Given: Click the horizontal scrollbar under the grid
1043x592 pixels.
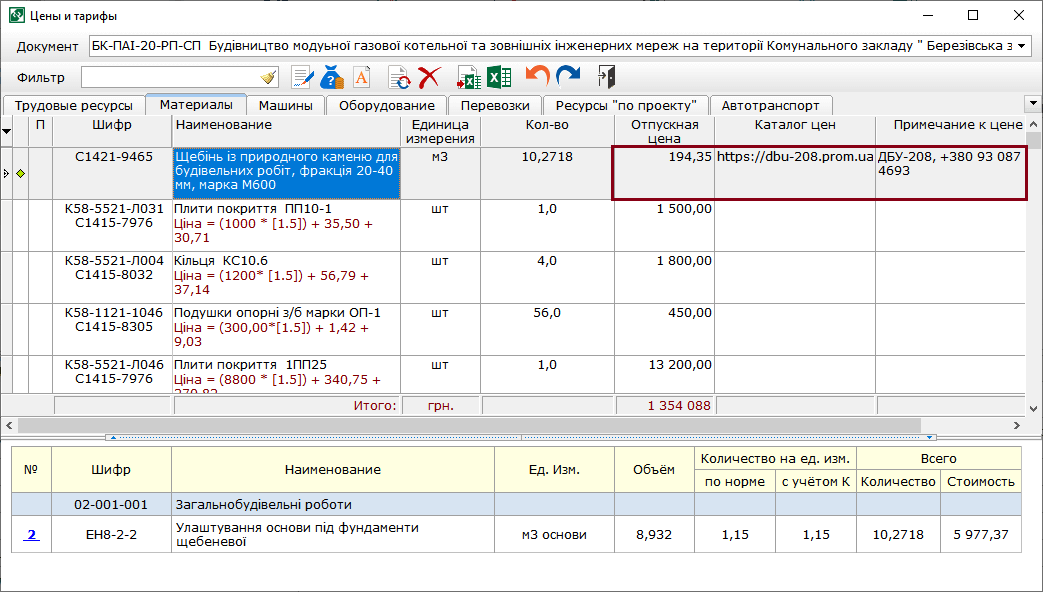Looking at the screenshot, I should (x=470, y=425).
